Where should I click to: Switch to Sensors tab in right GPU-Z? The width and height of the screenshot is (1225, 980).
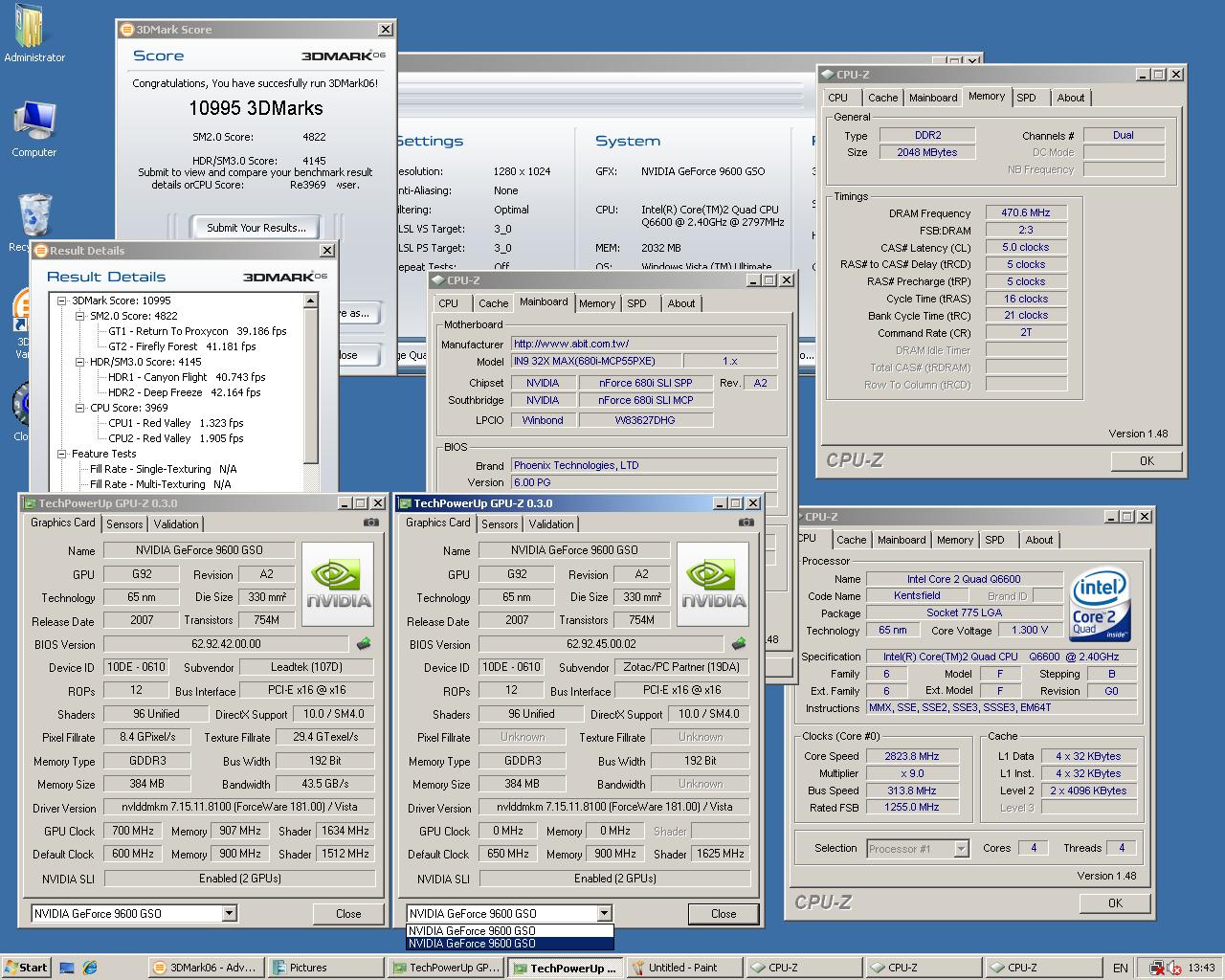(500, 524)
